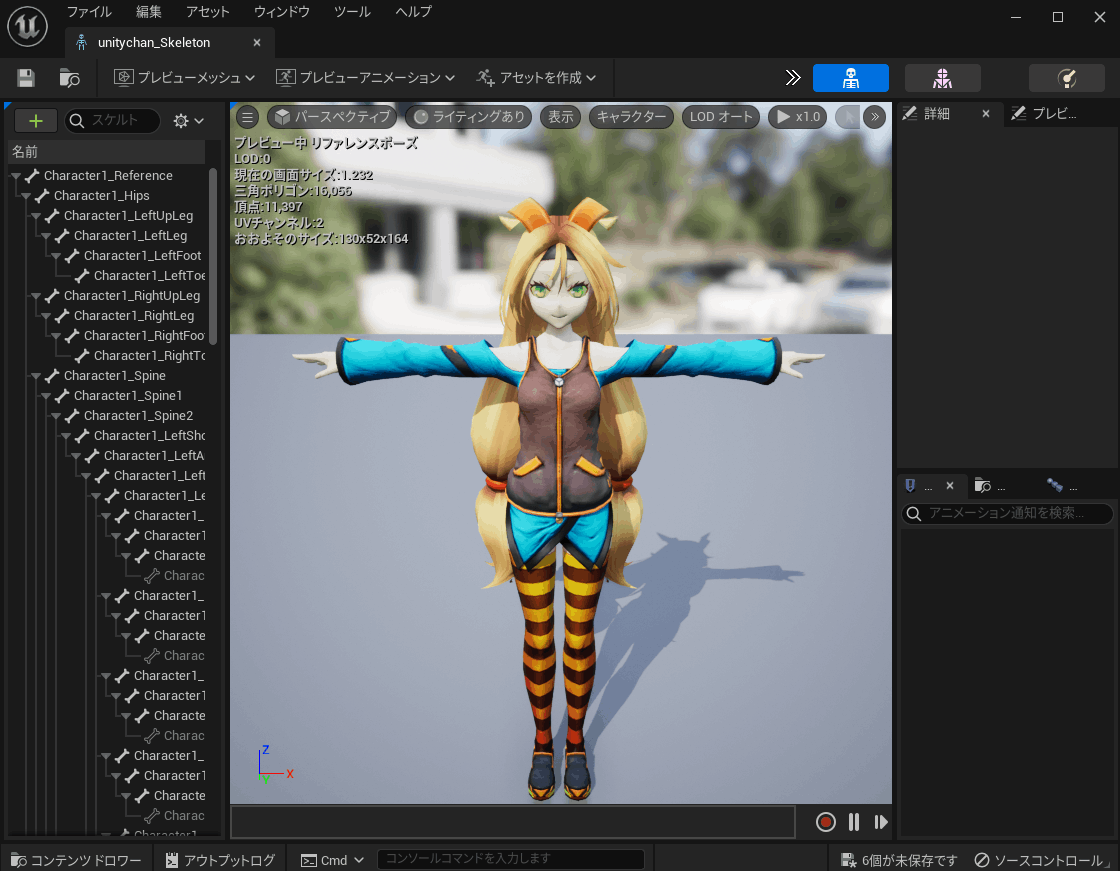Click the アニメーション通知を検索 search field
The height and width of the screenshot is (871, 1120).
click(1007, 513)
